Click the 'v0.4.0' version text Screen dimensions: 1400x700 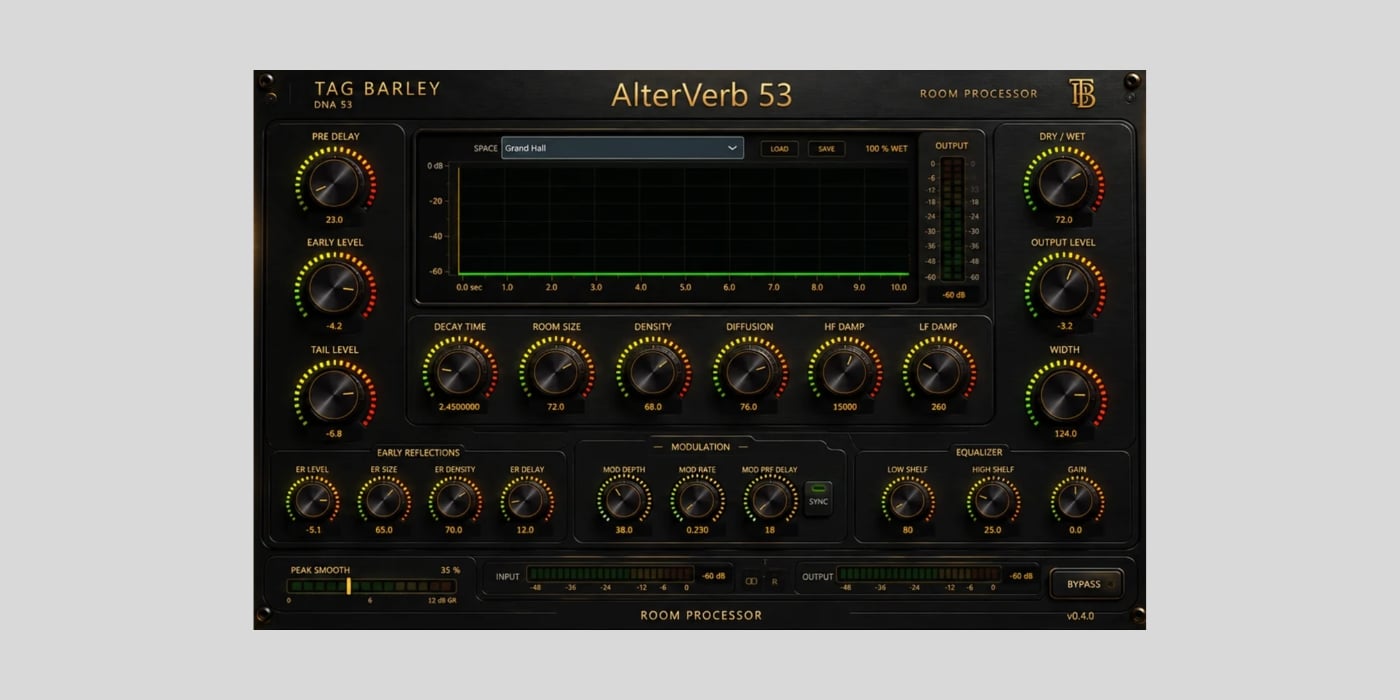pyautogui.click(x=1080, y=616)
